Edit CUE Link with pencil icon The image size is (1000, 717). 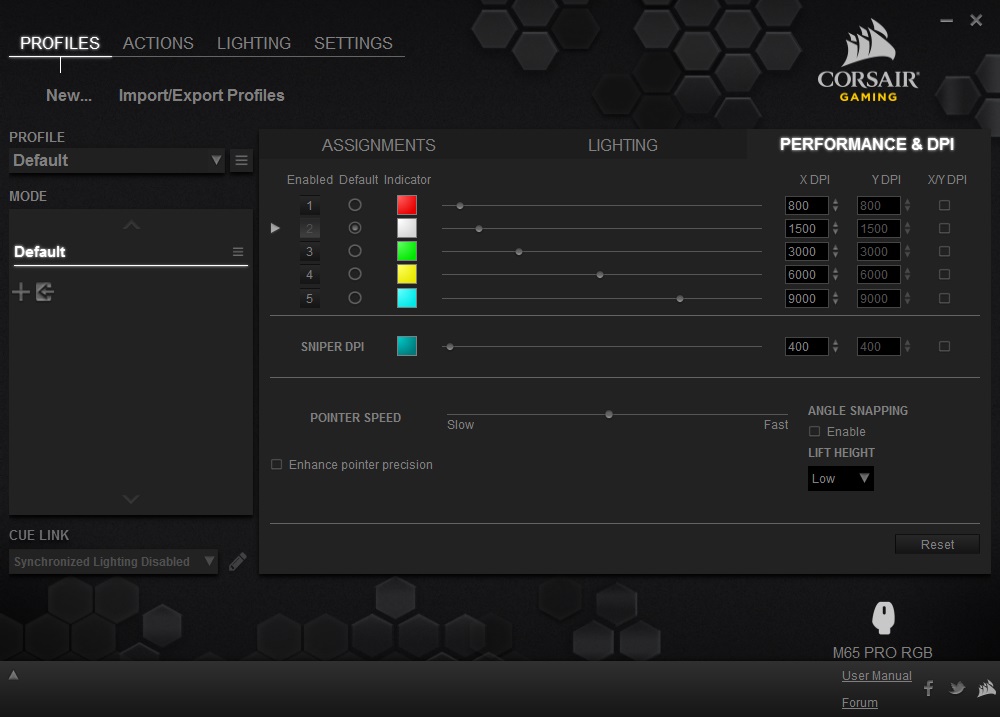[237, 561]
